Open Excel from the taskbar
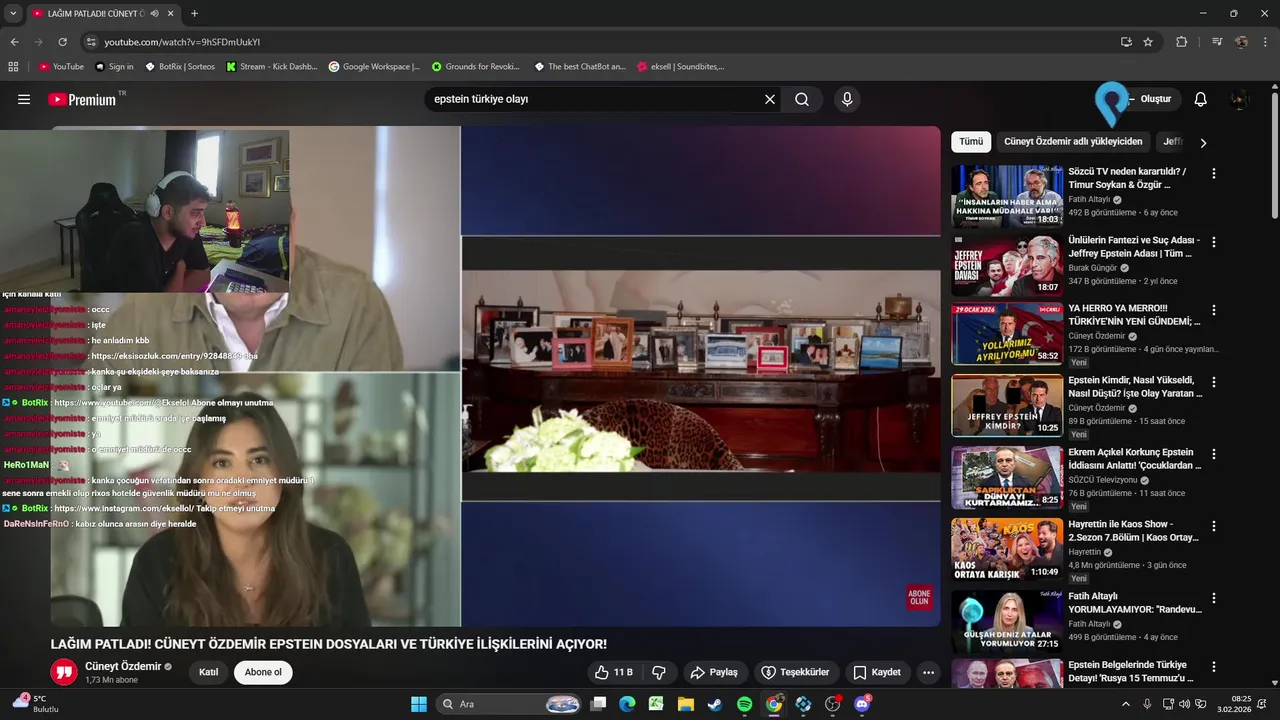Viewport: 1280px width, 720px height. pyautogui.click(x=656, y=704)
